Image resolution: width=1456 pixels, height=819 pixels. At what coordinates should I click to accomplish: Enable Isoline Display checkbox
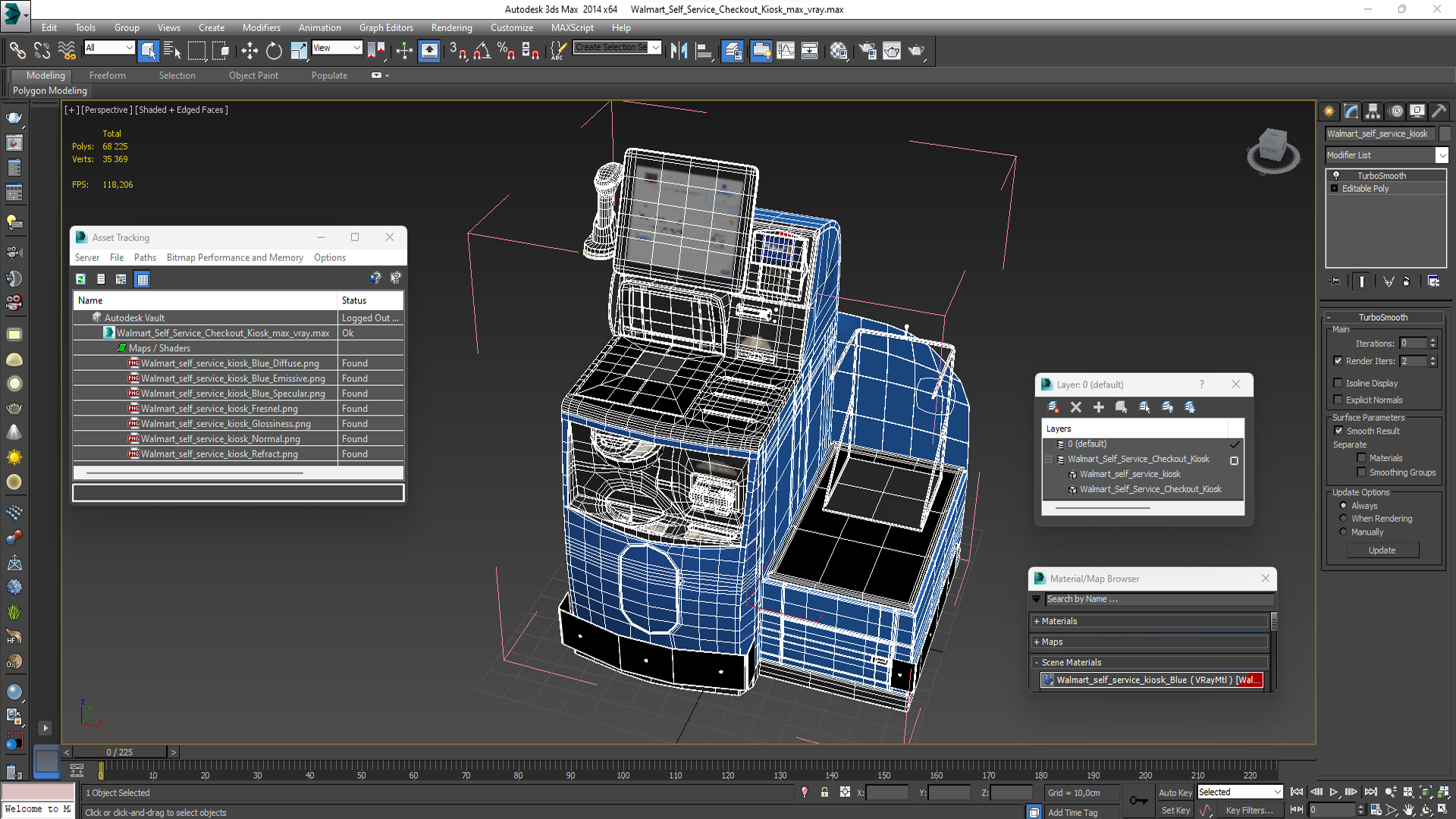(1338, 383)
